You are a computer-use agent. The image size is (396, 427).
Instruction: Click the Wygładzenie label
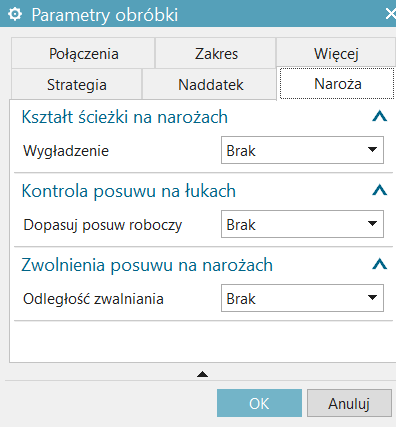click(66, 151)
